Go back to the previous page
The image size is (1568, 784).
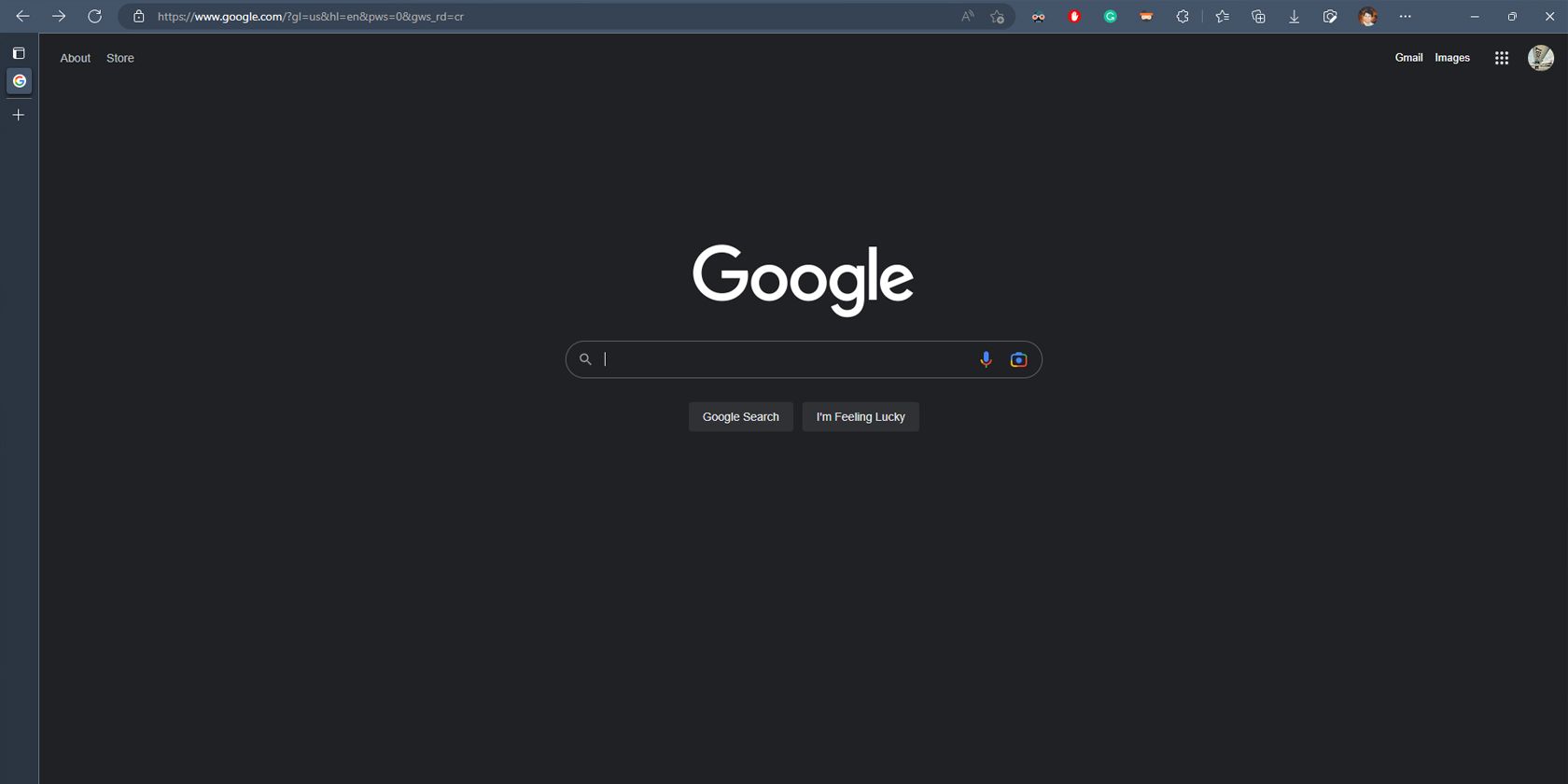(22, 16)
